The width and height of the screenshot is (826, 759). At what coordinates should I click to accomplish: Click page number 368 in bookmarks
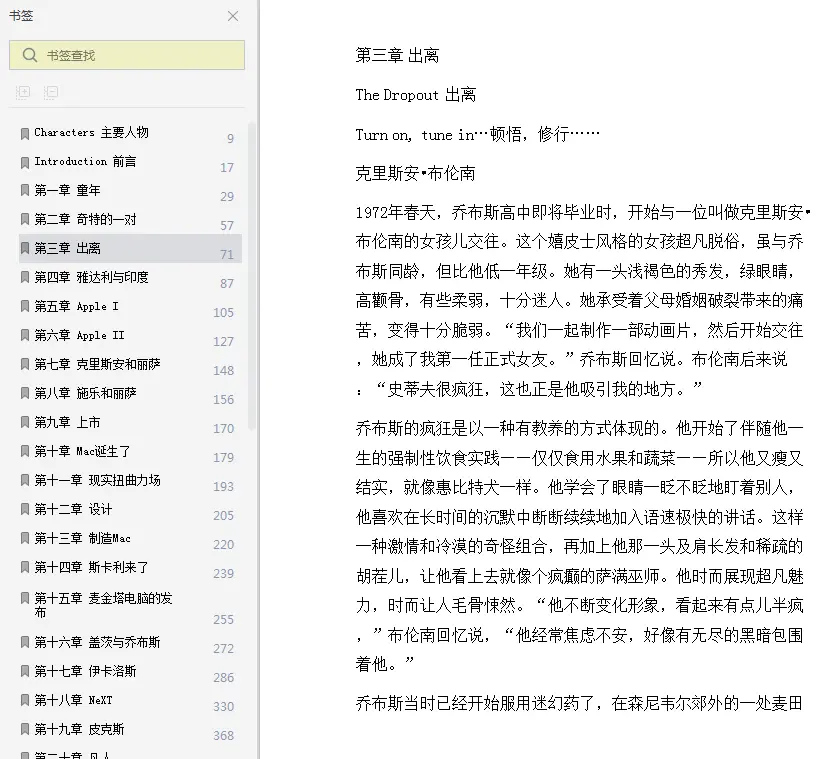[223, 735]
